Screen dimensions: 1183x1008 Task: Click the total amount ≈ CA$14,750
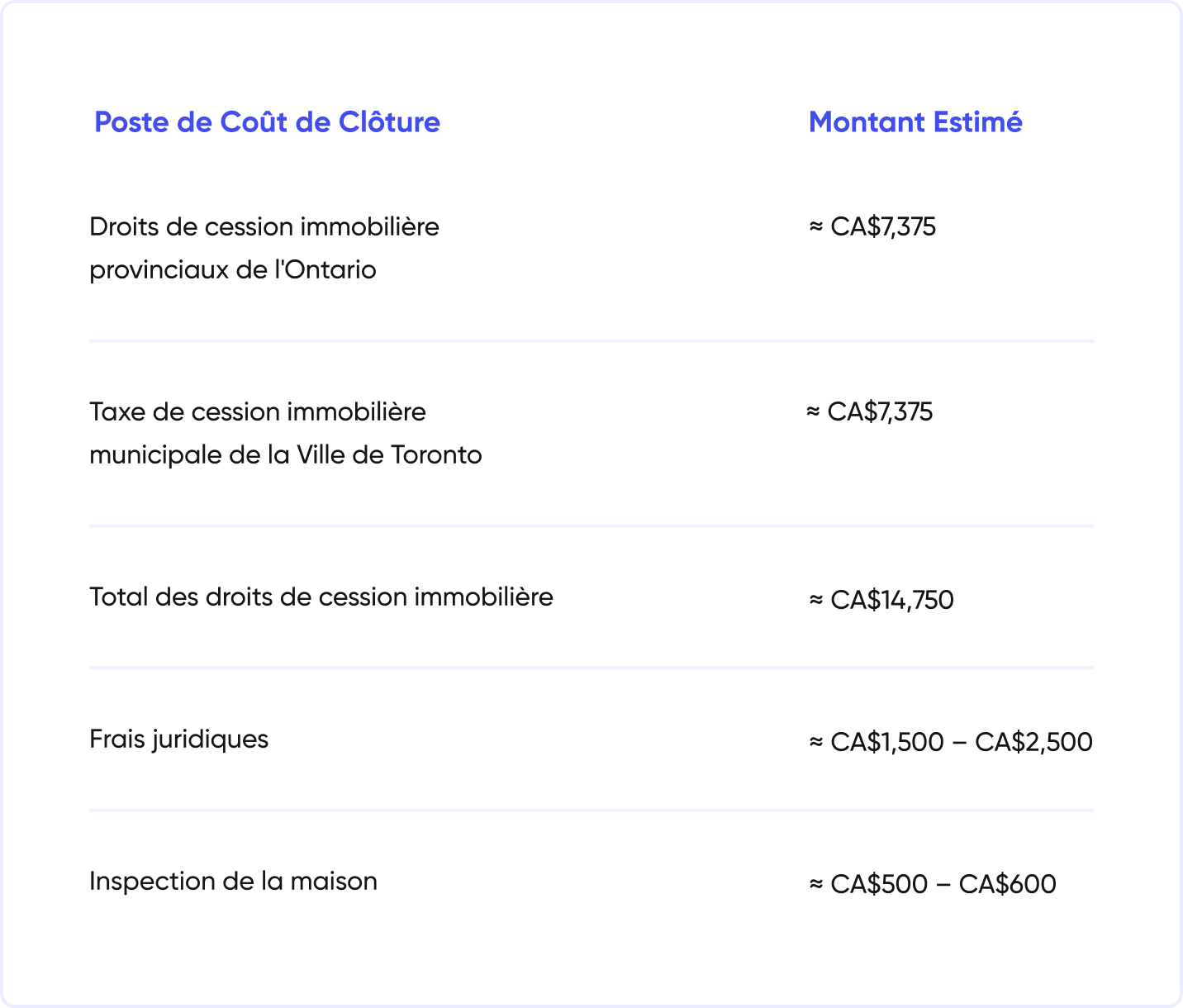pyautogui.click(x=881, y=601)
